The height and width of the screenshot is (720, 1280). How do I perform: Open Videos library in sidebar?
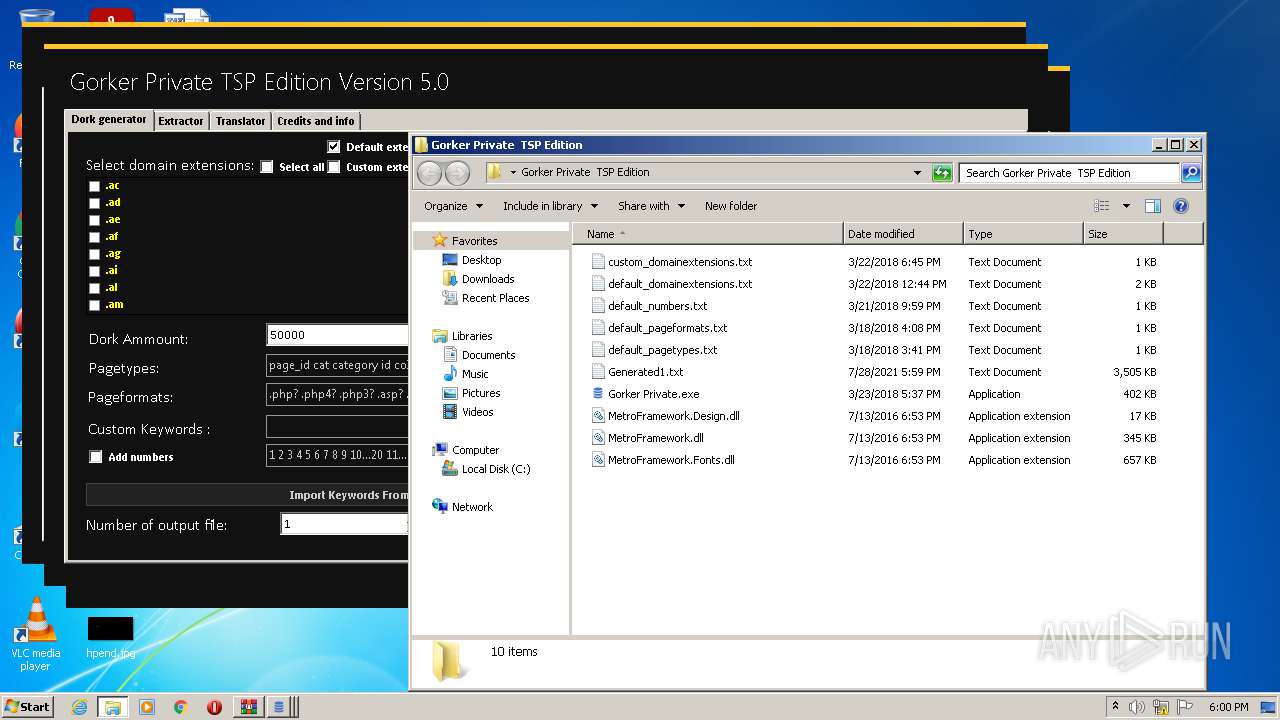(477, 412)
